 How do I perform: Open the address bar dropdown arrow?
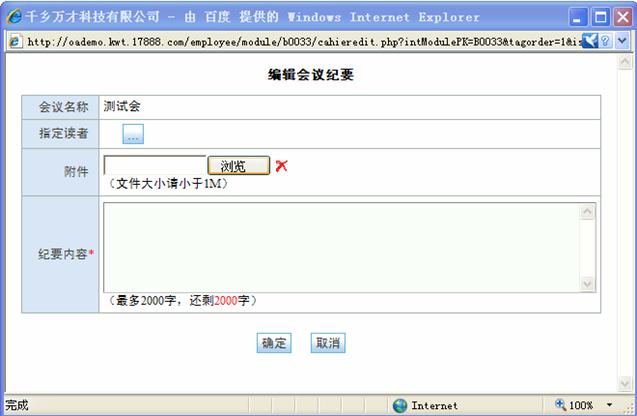[x=624, y=41]
